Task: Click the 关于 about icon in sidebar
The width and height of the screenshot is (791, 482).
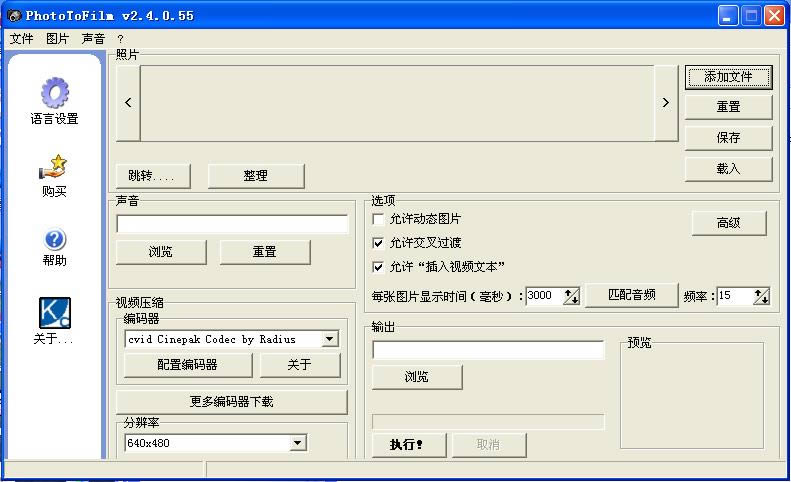Action: point(54,313)
